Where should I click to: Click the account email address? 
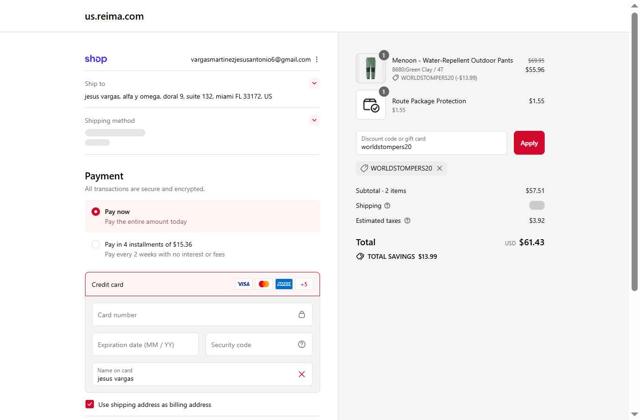(x=251, y=60)
